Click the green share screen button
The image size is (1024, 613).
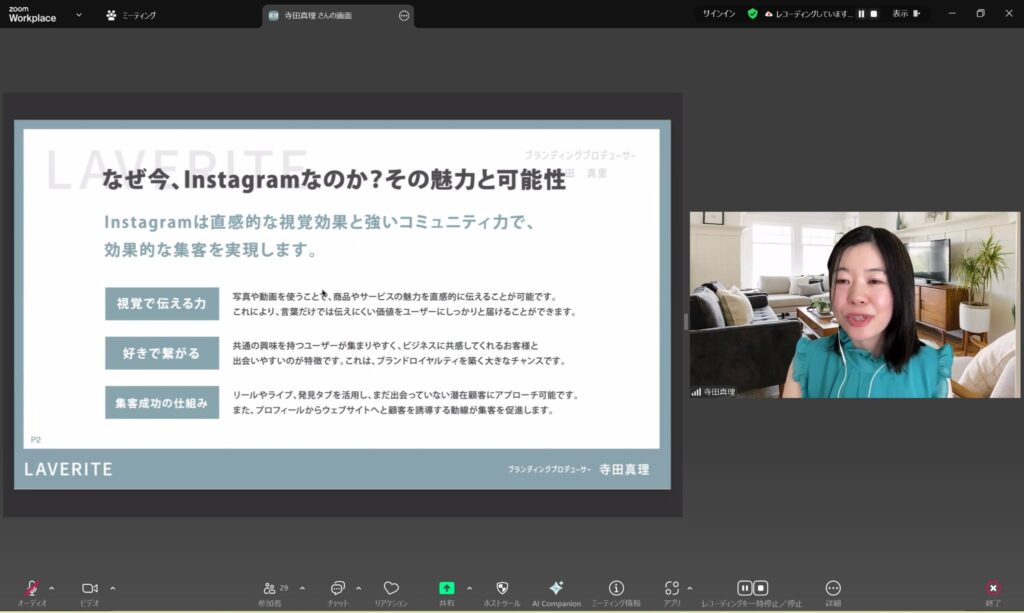pos(447,588)
